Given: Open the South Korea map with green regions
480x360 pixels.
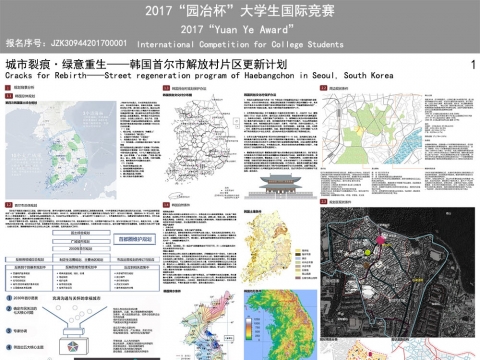Looking at the screenshot, I should point(61,150).
